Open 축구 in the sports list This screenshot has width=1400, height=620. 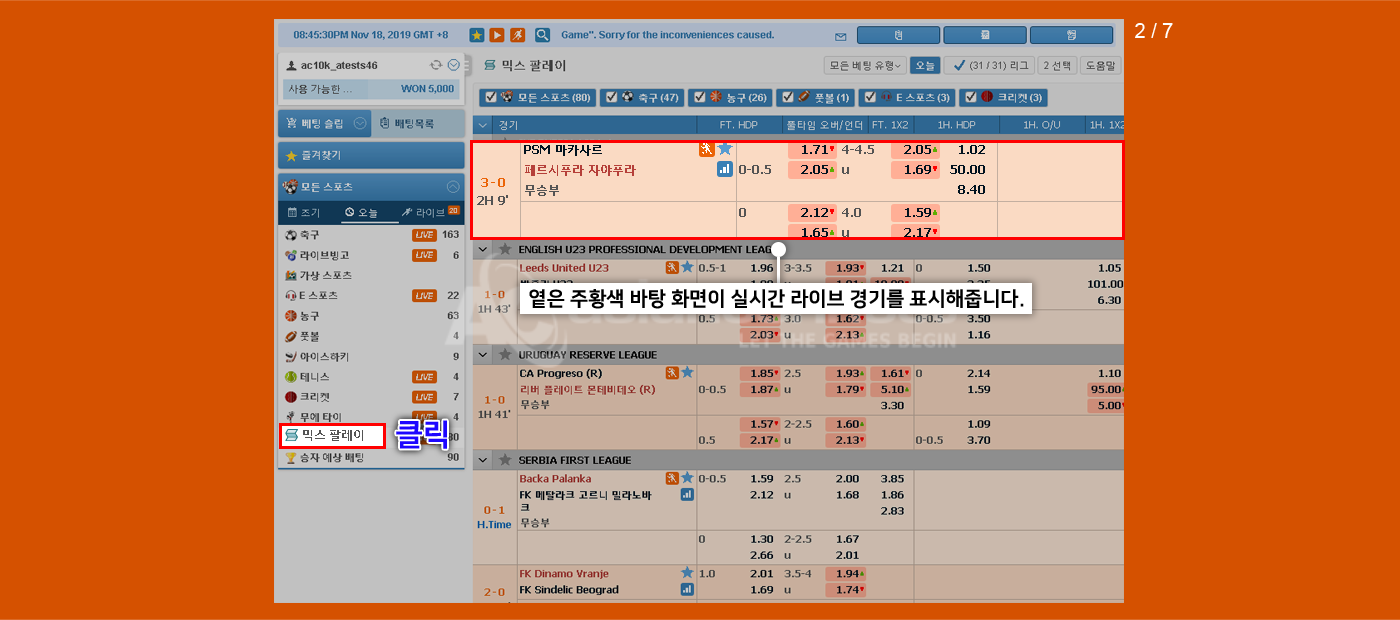(x=371, y=235)
